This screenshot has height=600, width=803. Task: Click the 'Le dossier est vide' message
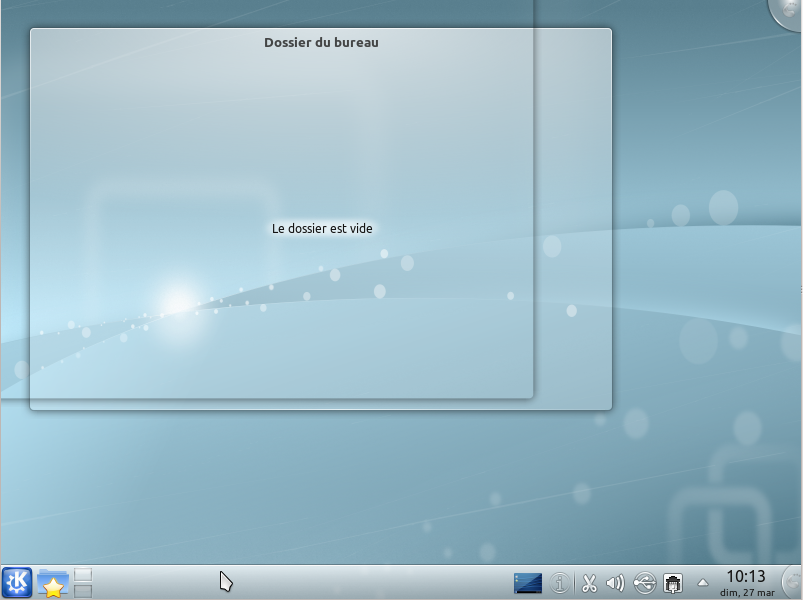[x=322, y=228]
